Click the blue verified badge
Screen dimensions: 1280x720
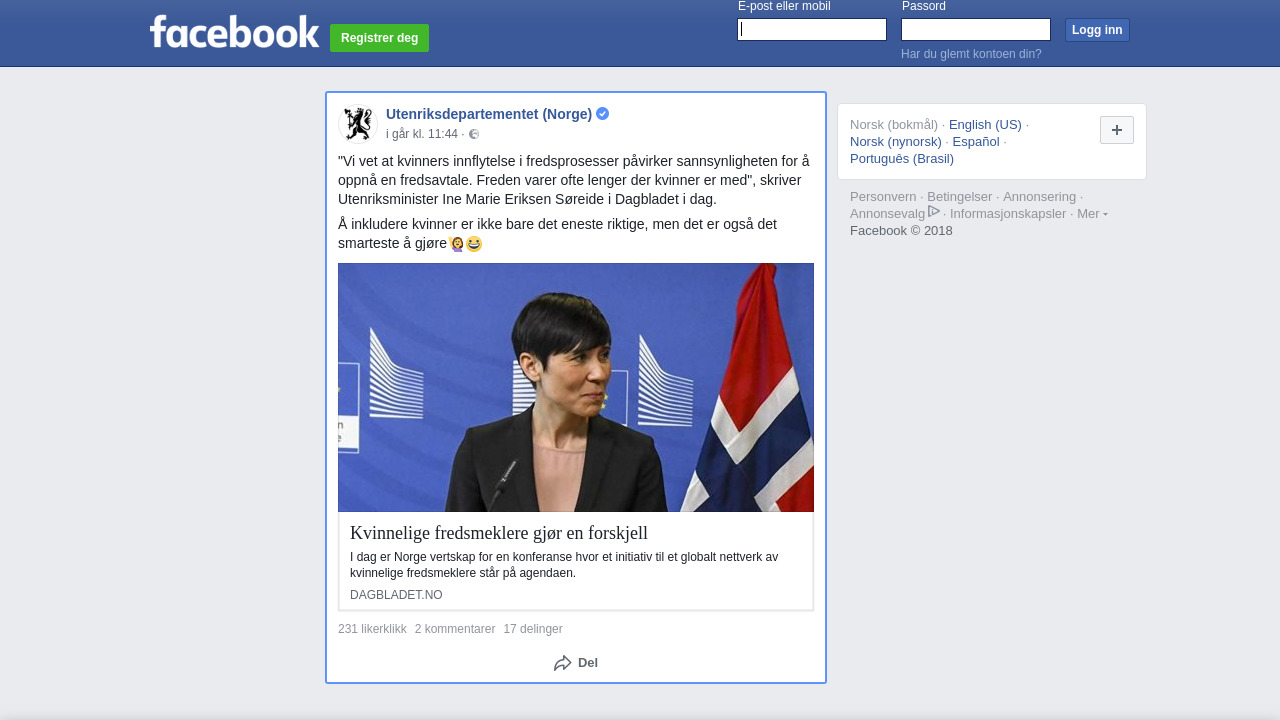tap(603, 114)
